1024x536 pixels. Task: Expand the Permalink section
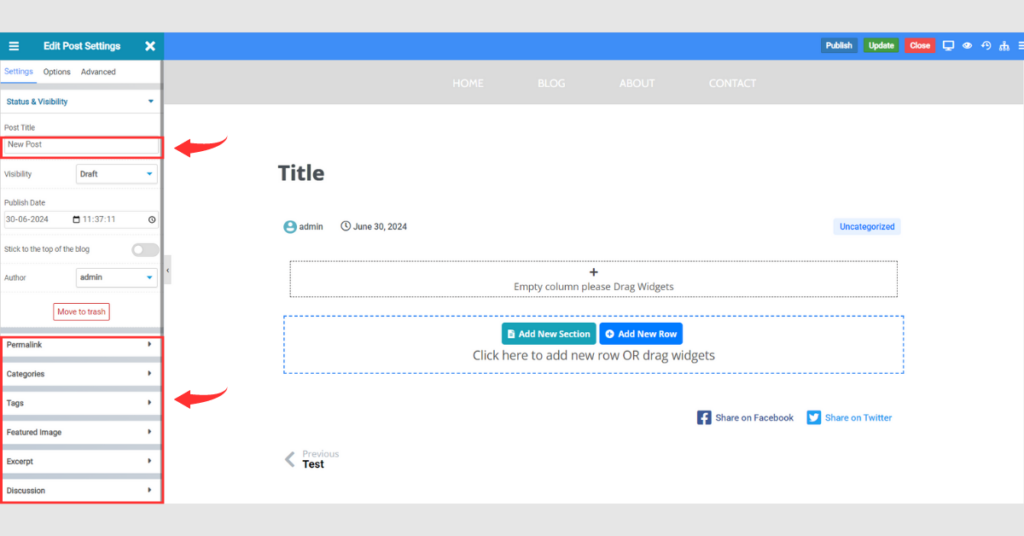(x=81, y=345)
